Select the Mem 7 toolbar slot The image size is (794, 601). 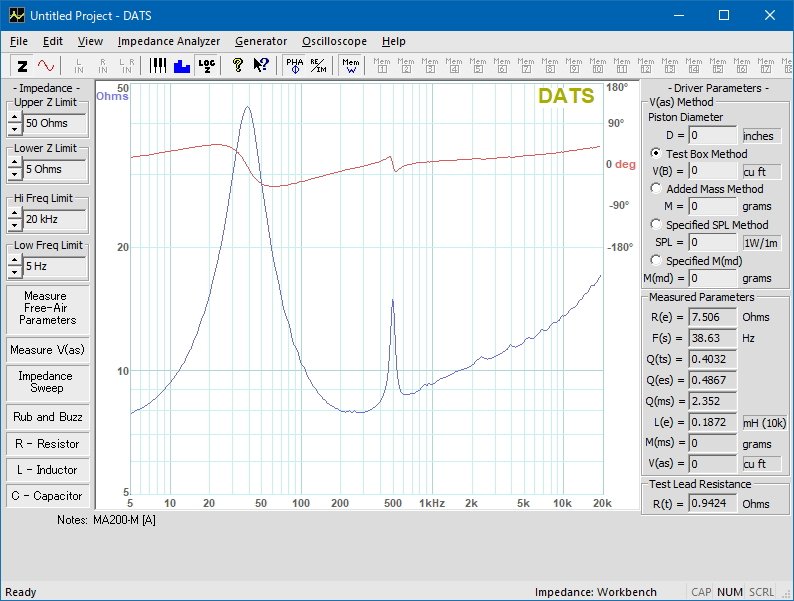point(526,66)
